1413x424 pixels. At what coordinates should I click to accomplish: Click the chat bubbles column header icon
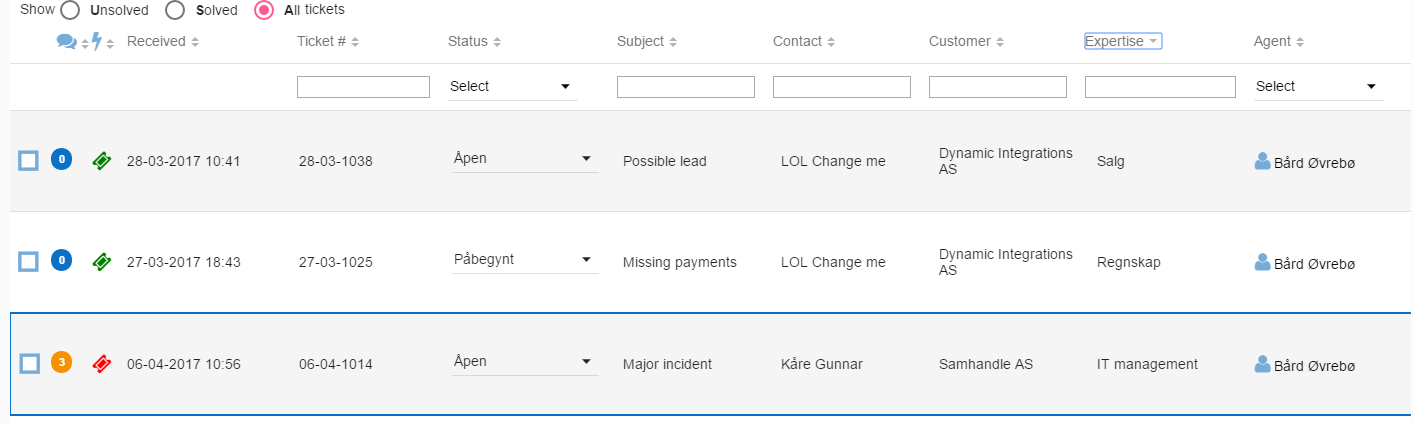[x=67, y=41]
